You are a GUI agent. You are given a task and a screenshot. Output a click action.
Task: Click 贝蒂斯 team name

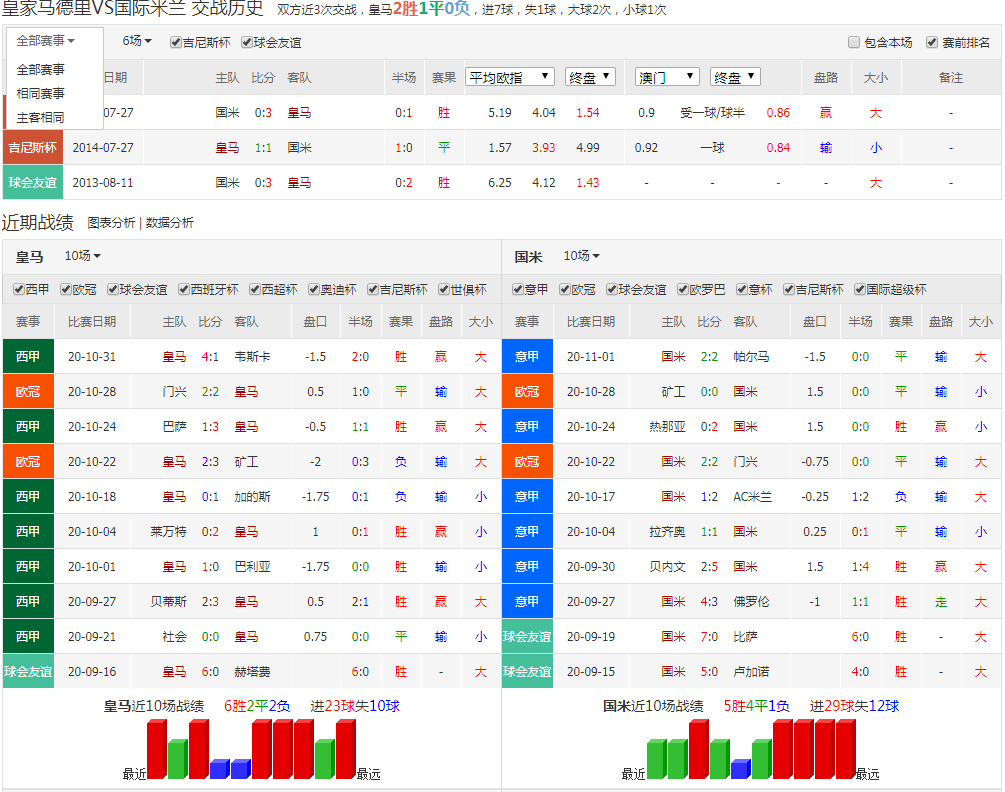click(169, 602)
